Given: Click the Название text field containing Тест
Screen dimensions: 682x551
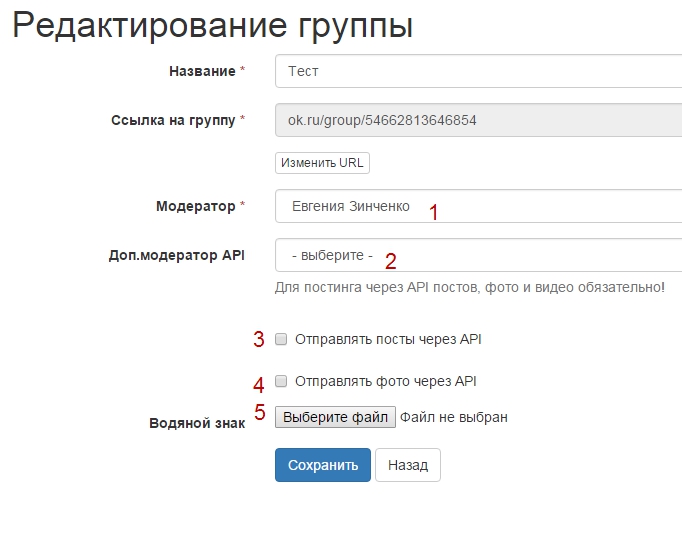Looking at the screenshot, I should [478, 71].
